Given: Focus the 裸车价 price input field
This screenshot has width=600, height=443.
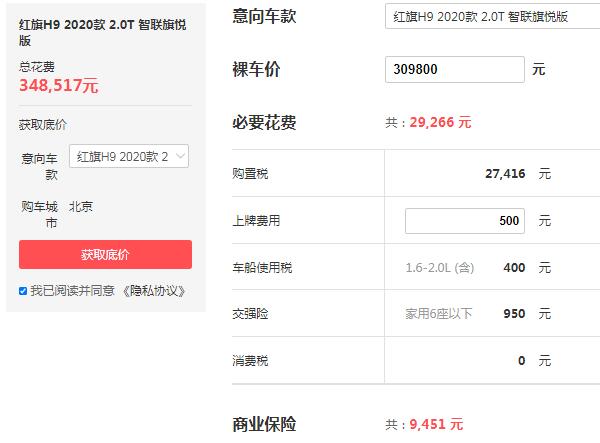Looking at the screenshot, I should (454, 70).
